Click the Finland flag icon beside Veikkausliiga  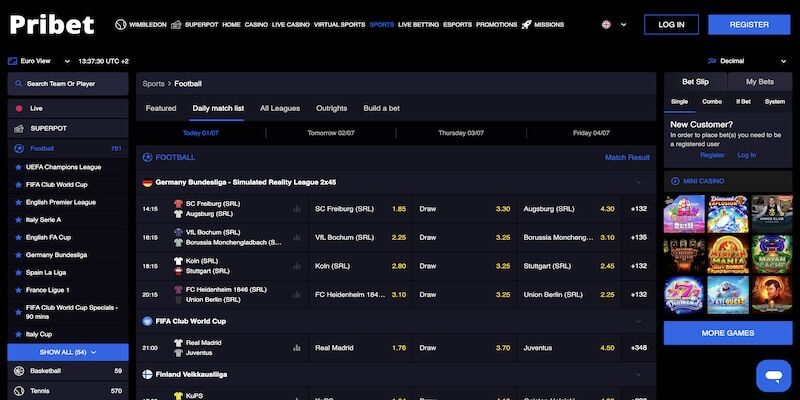click(x=147, y=374)
